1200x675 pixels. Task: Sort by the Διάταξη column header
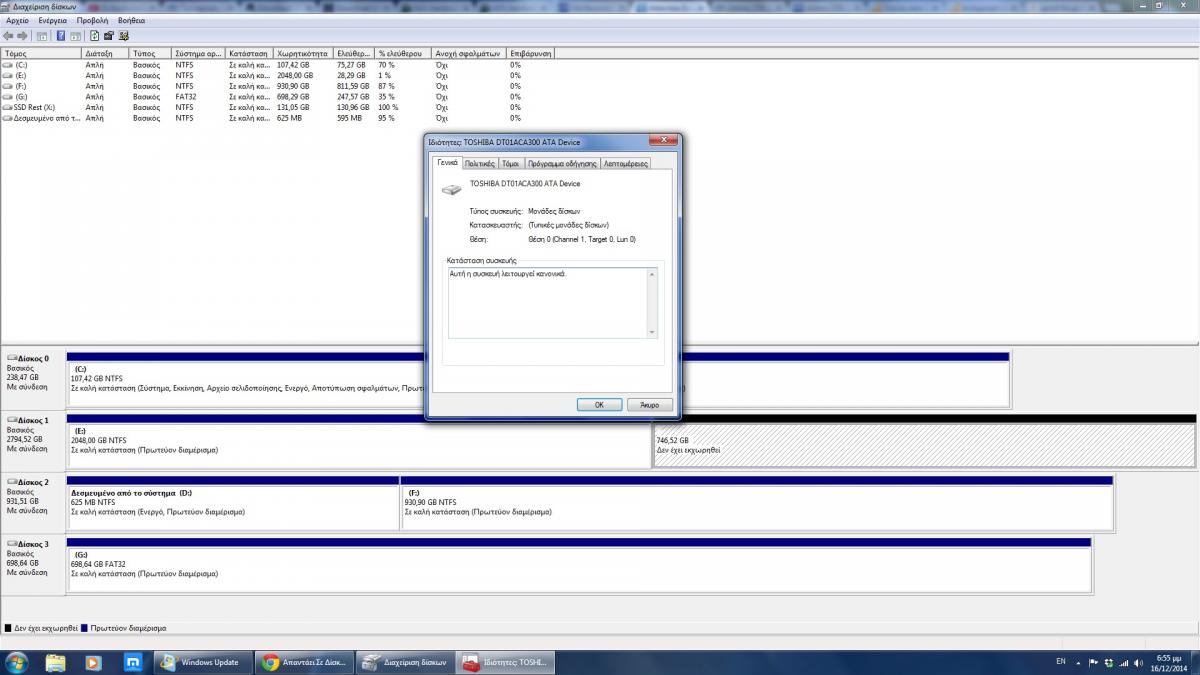click(x=106, y=53)
